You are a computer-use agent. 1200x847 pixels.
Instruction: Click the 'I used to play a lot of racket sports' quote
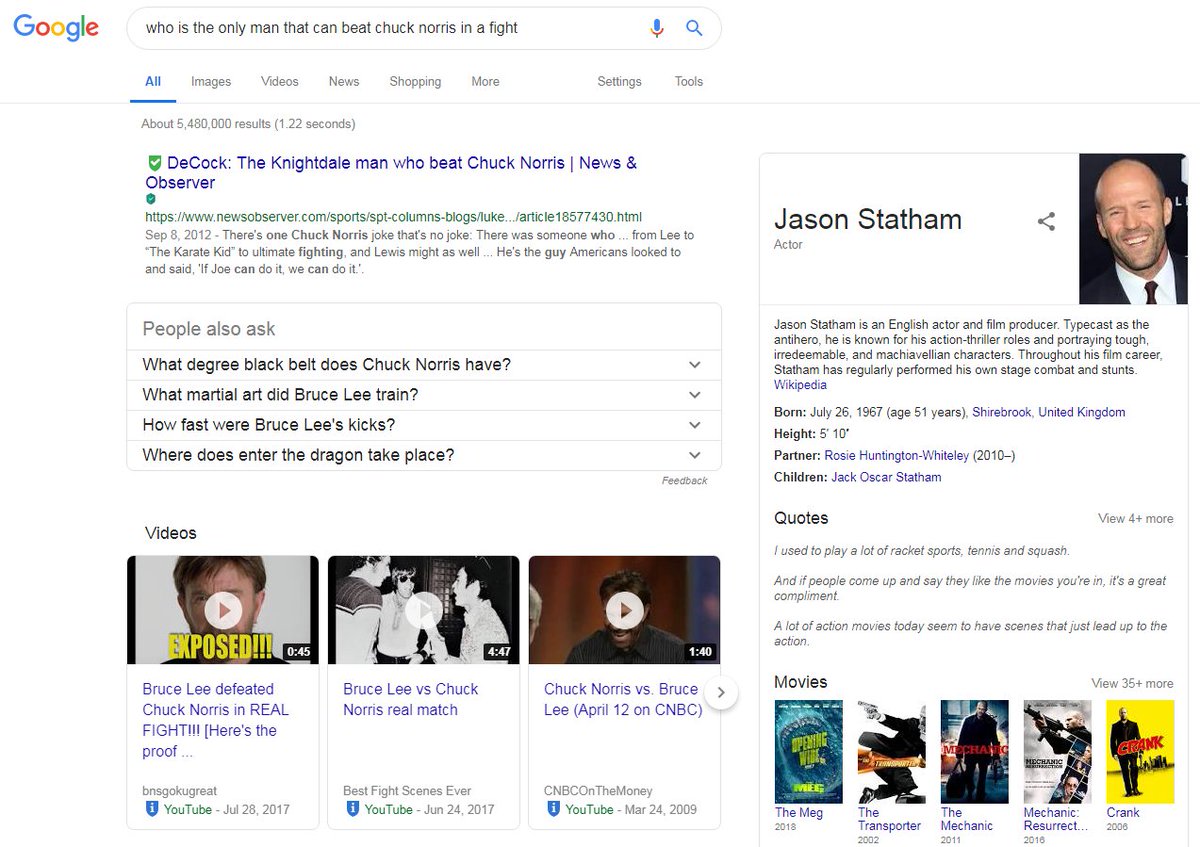922,551
